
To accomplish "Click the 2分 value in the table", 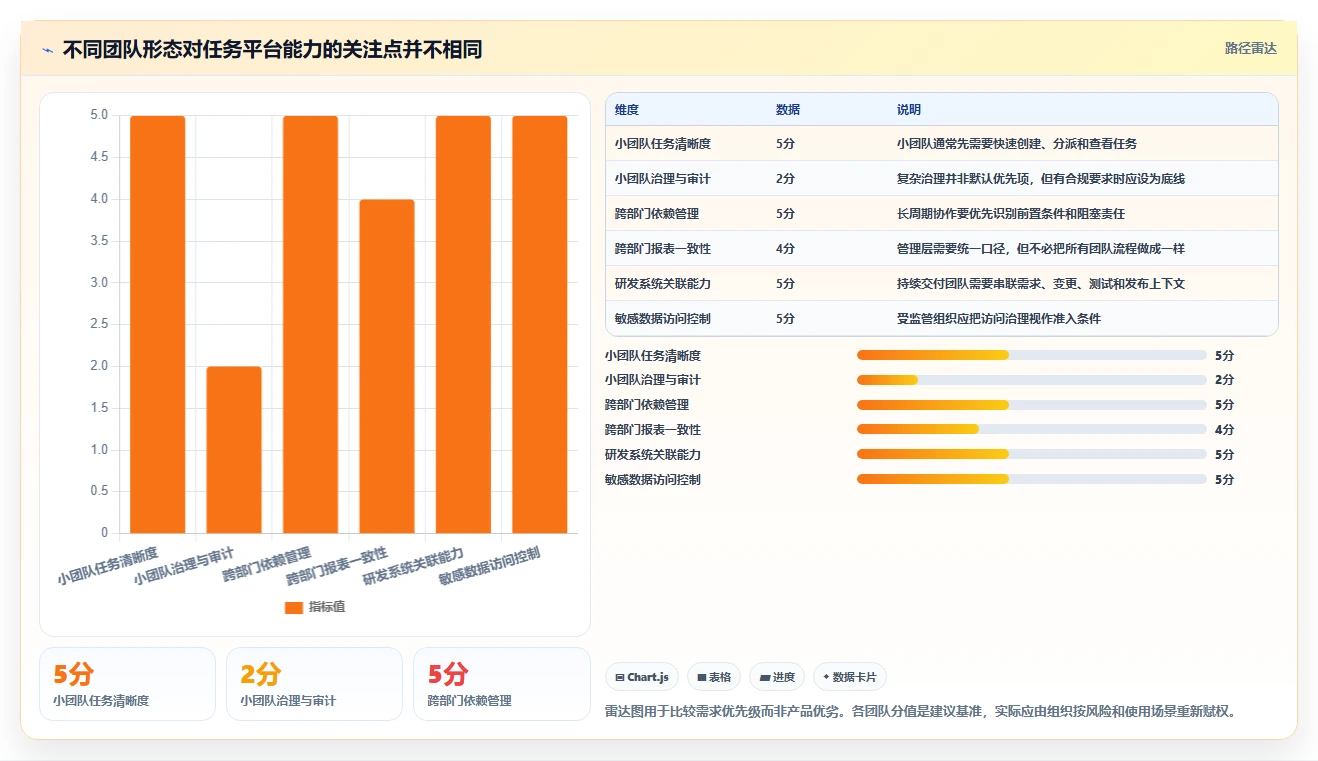I will tap(785, 179).
